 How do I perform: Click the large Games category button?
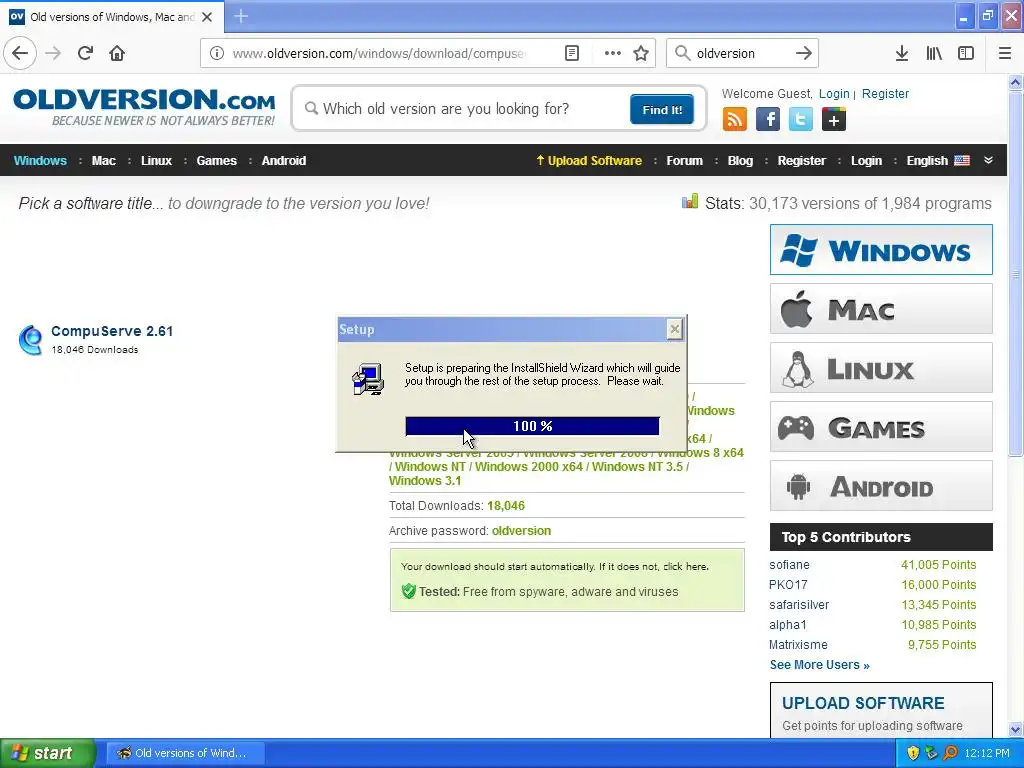[x=881, y=427]
